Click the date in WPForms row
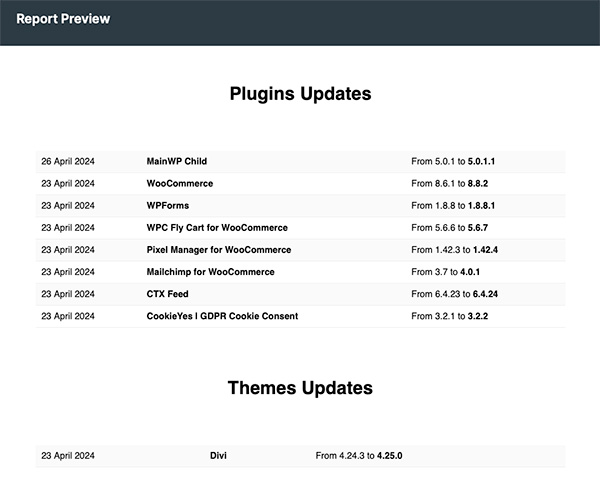 (68, 206)
